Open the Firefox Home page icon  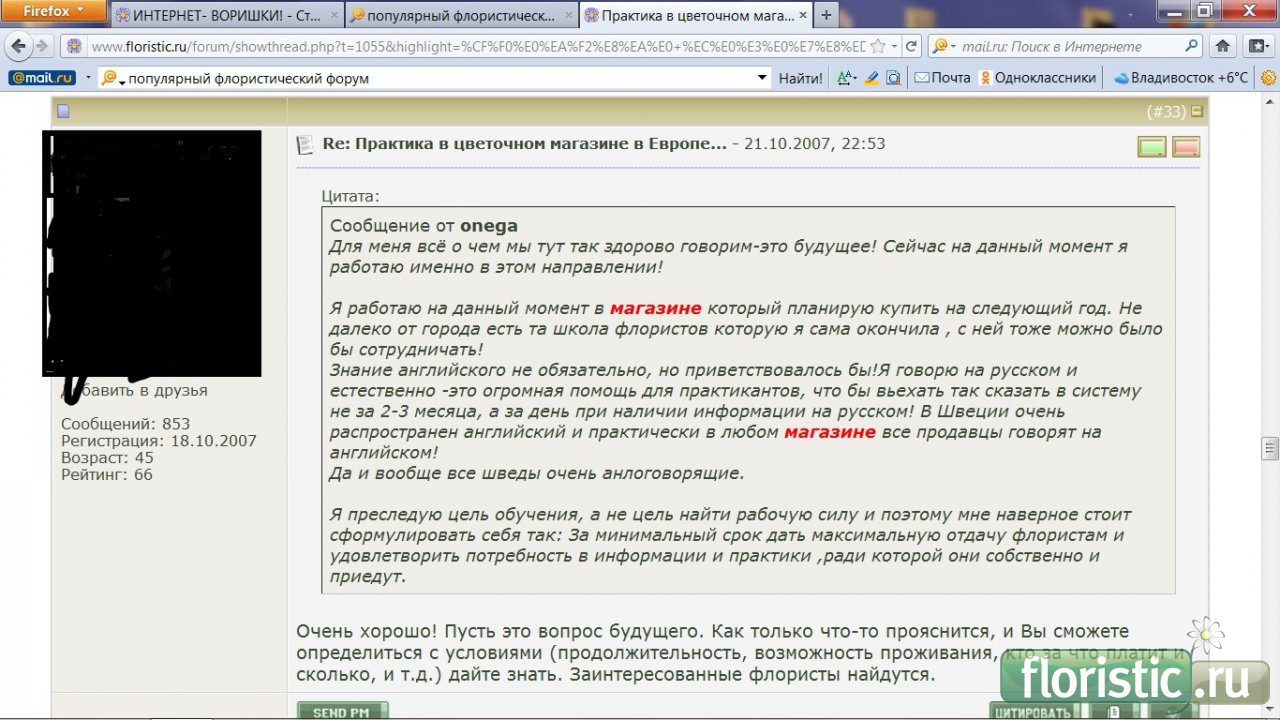pos(1222,46)
